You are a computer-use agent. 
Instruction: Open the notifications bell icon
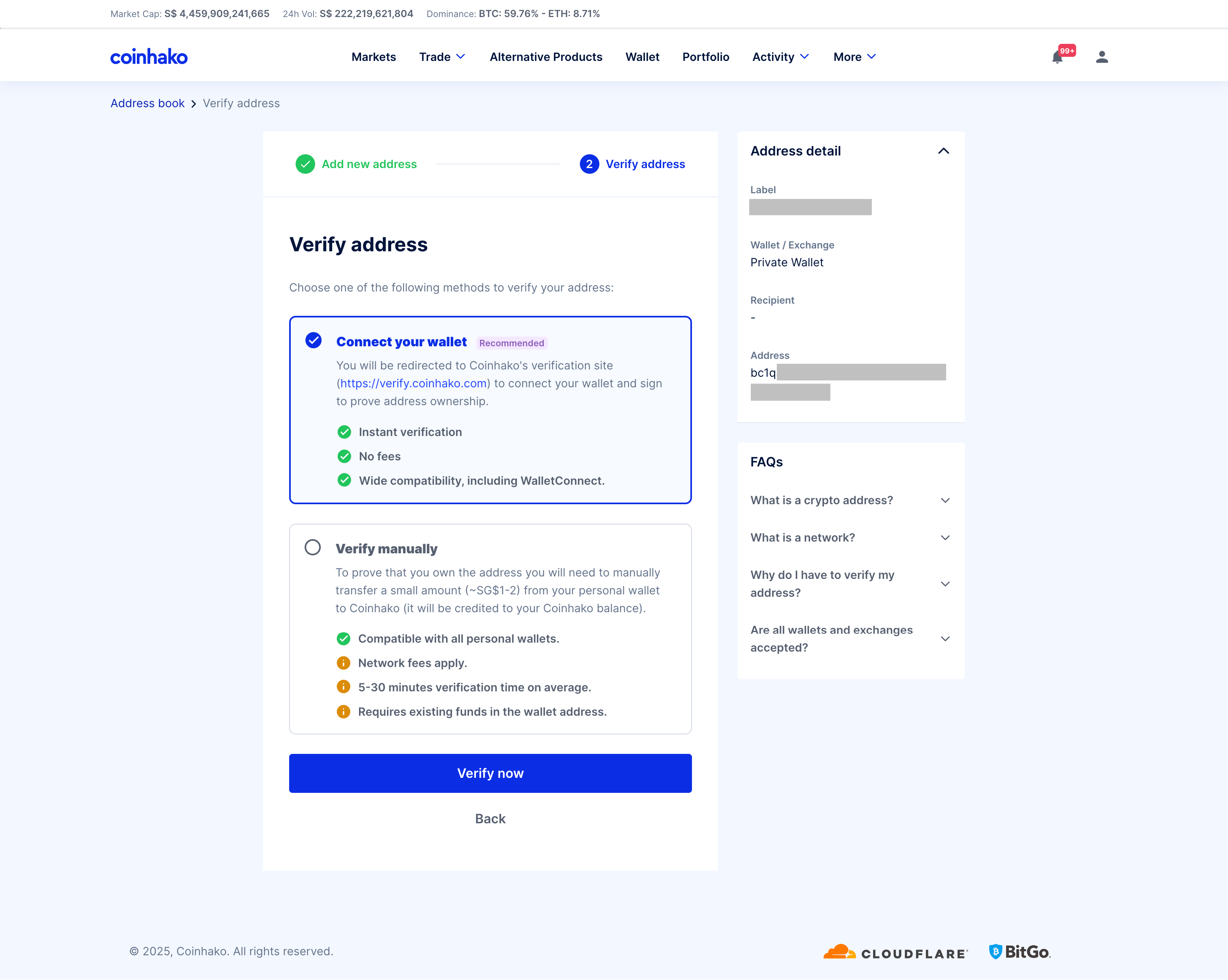coord(1057,58)
